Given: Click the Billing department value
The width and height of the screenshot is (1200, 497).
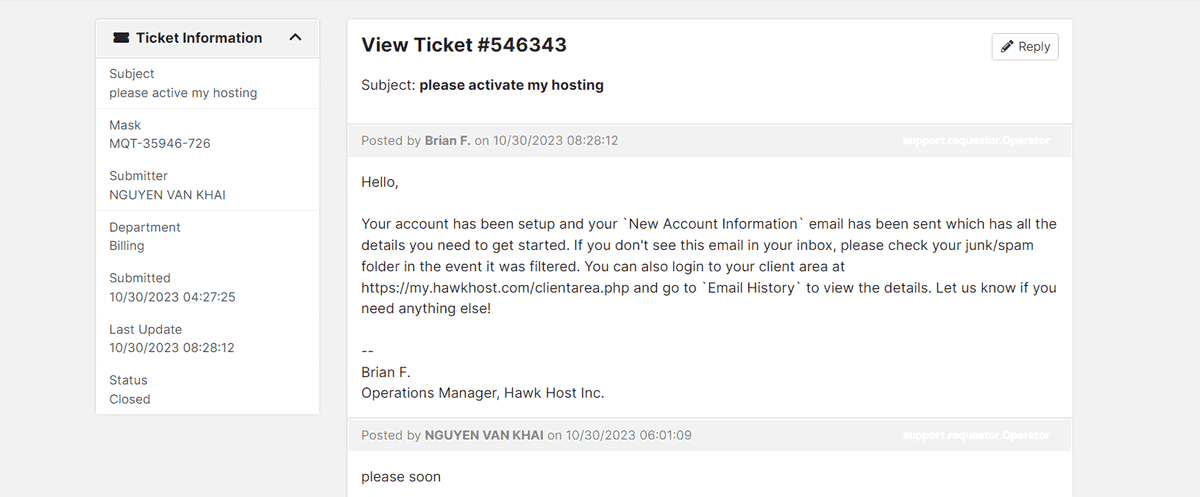Looking at the screenshot, I should (x=127, y=245).
